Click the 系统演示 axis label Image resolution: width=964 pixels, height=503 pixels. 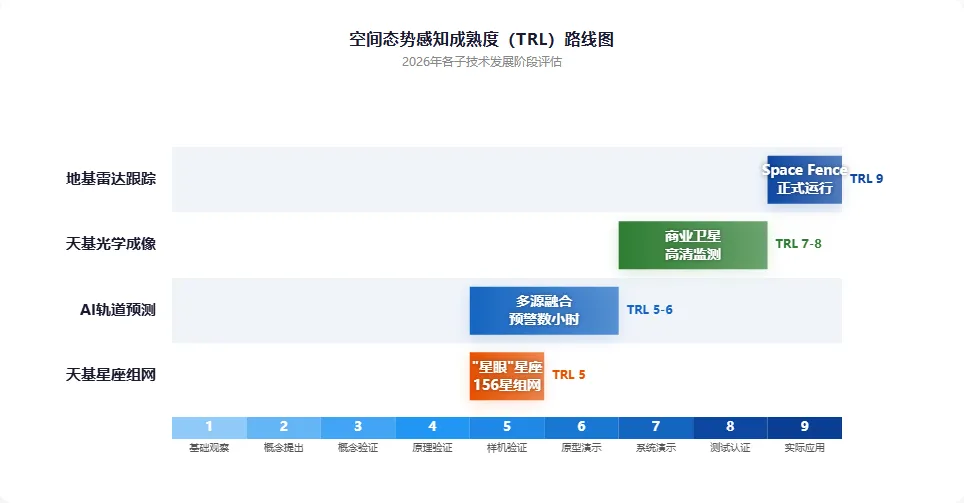pyautogui.click(x=655, y=448)
